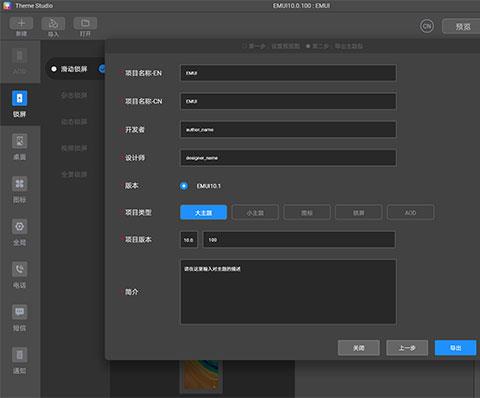
Task: Select the 图标 project type button
Action: (x=307, y=213)
